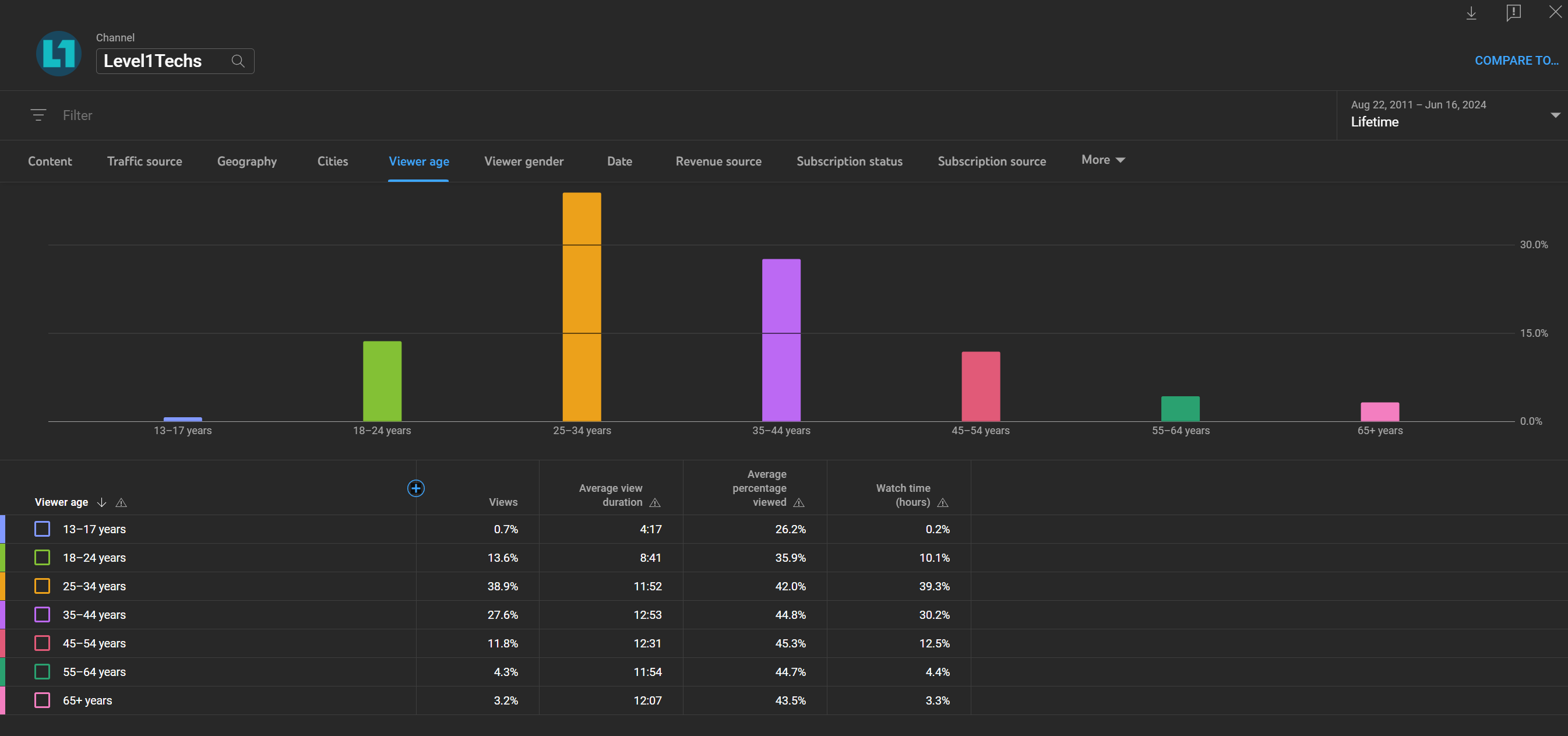
Task: Click the Views column header
Action: pyautogui.click(x=503, y=502)
